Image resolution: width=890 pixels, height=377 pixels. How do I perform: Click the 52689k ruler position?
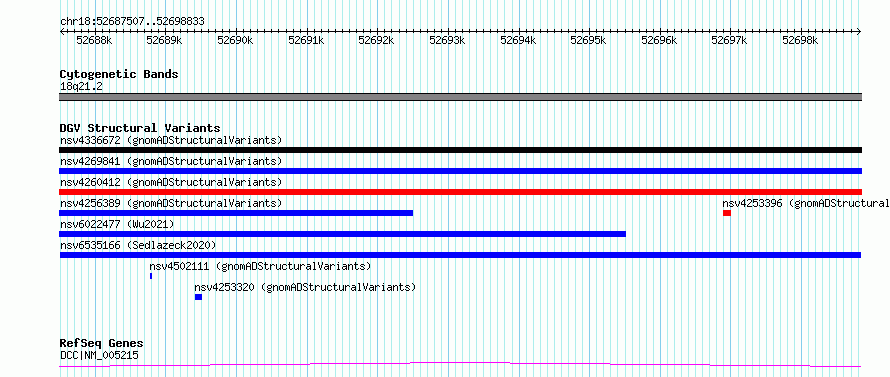pyautogui.click(x=165, y=40)
